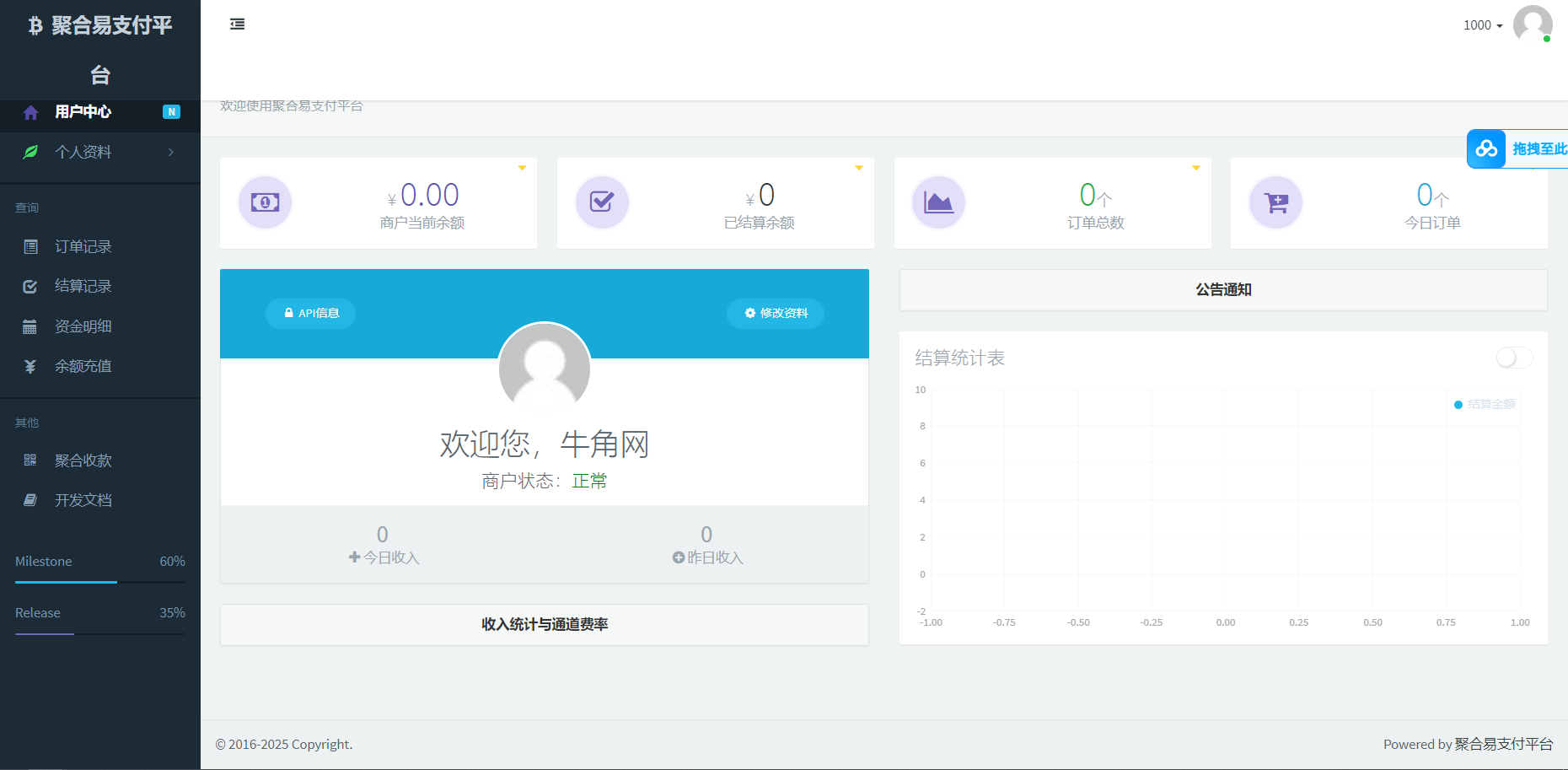Click the circle-plus icon beside 昨日收入
The height and width of the screenshot is (770, 1568).
(679, 557)
